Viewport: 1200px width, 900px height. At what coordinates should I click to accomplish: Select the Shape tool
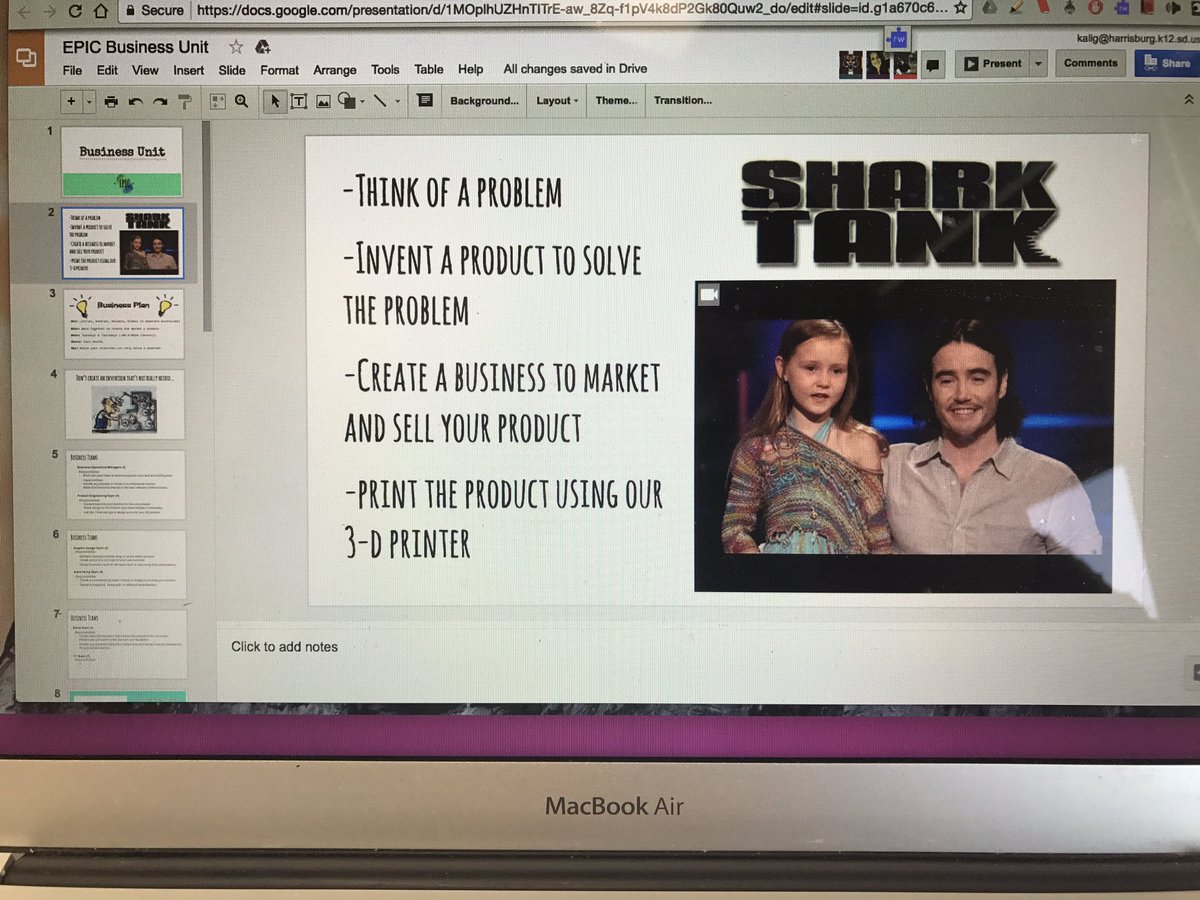346,101
